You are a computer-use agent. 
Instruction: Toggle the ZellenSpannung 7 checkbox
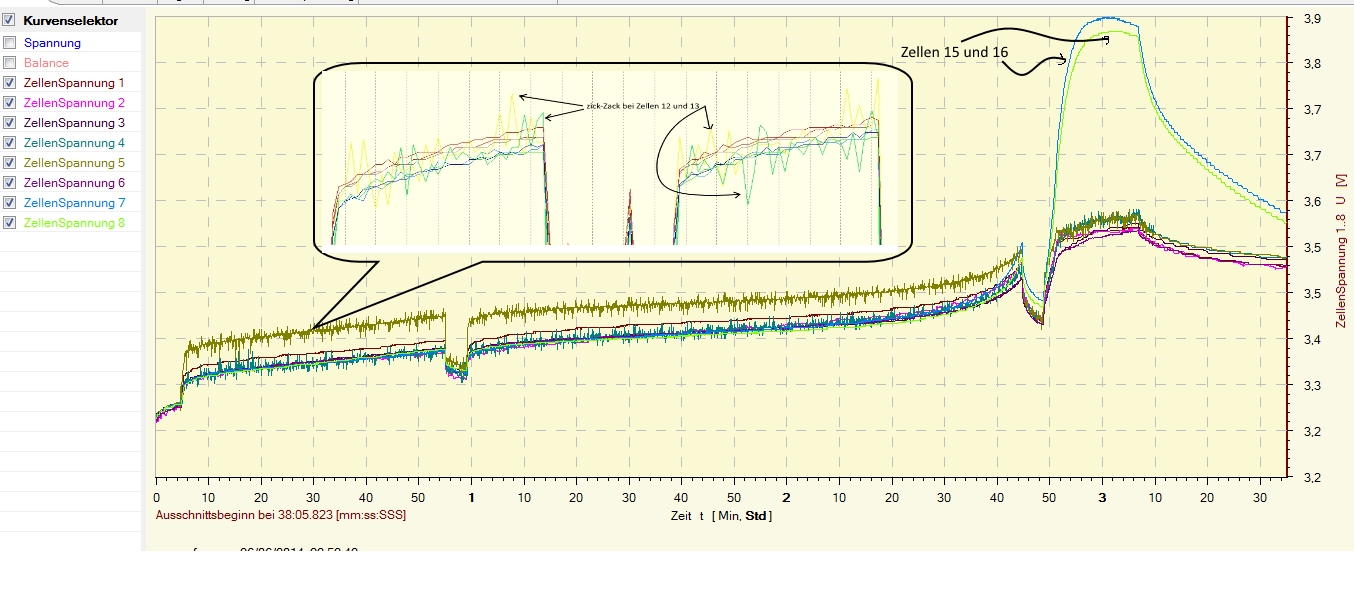[x=10, y=203]
